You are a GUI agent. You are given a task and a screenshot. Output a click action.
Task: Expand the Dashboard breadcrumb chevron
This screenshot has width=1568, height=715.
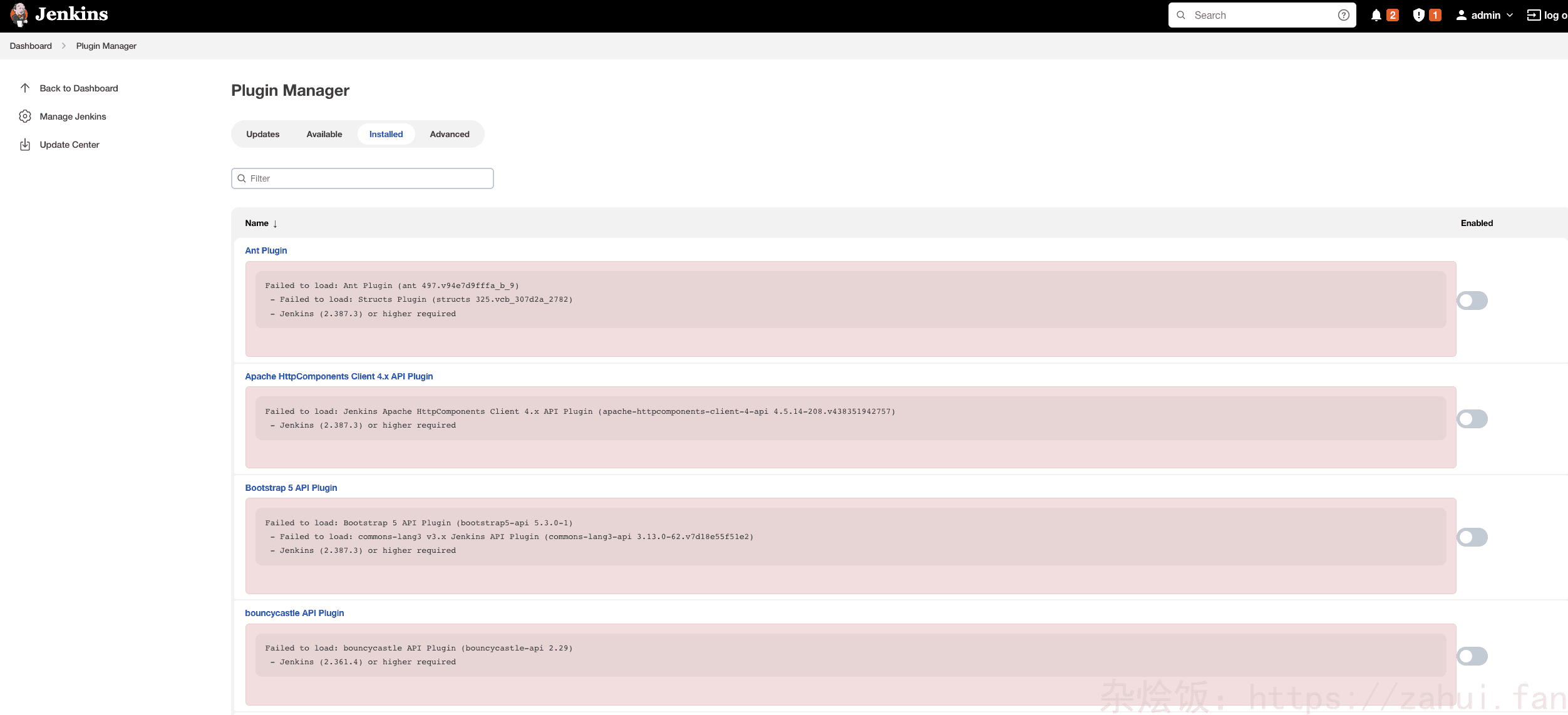click(64, 46)
